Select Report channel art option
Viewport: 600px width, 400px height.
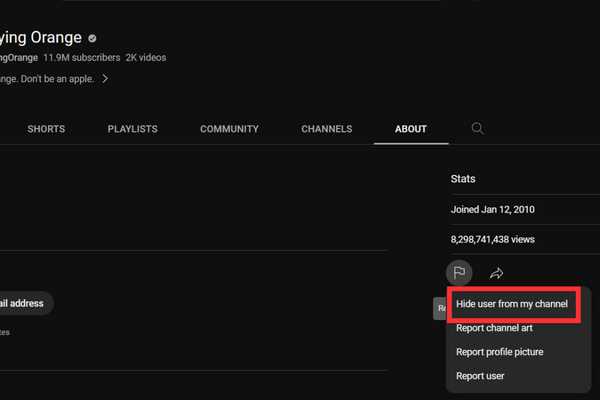pyautogui.click(x=494, y=328)
